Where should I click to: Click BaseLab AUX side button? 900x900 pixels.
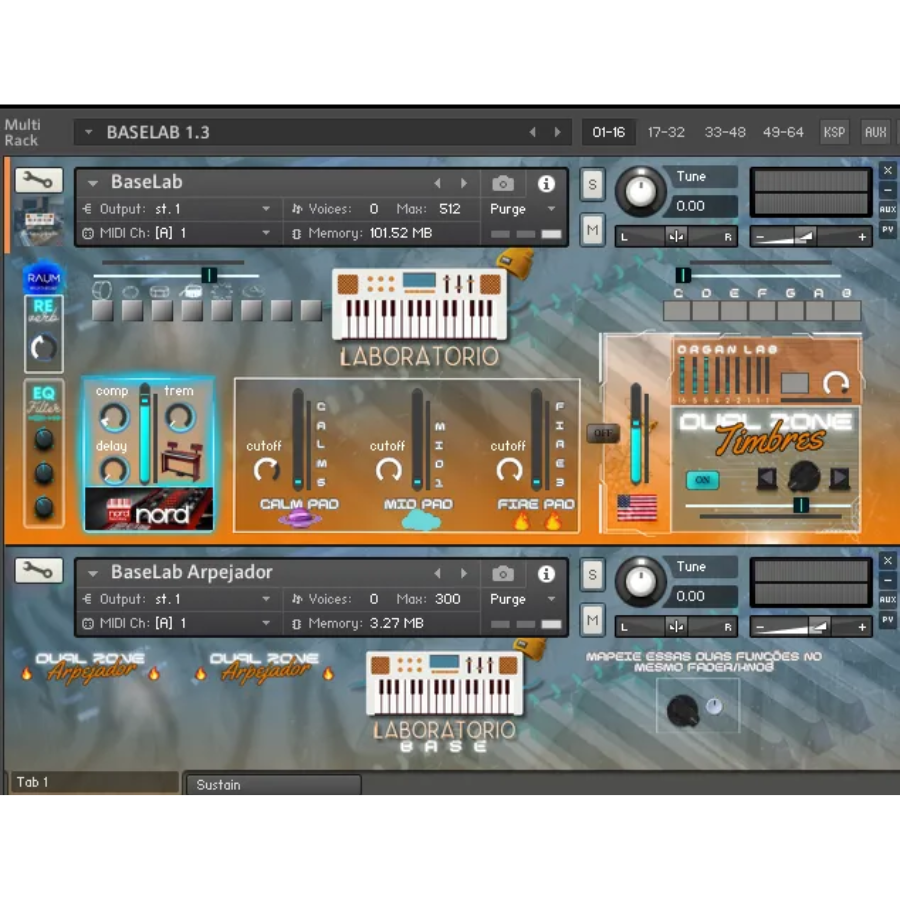coord(887,210)
